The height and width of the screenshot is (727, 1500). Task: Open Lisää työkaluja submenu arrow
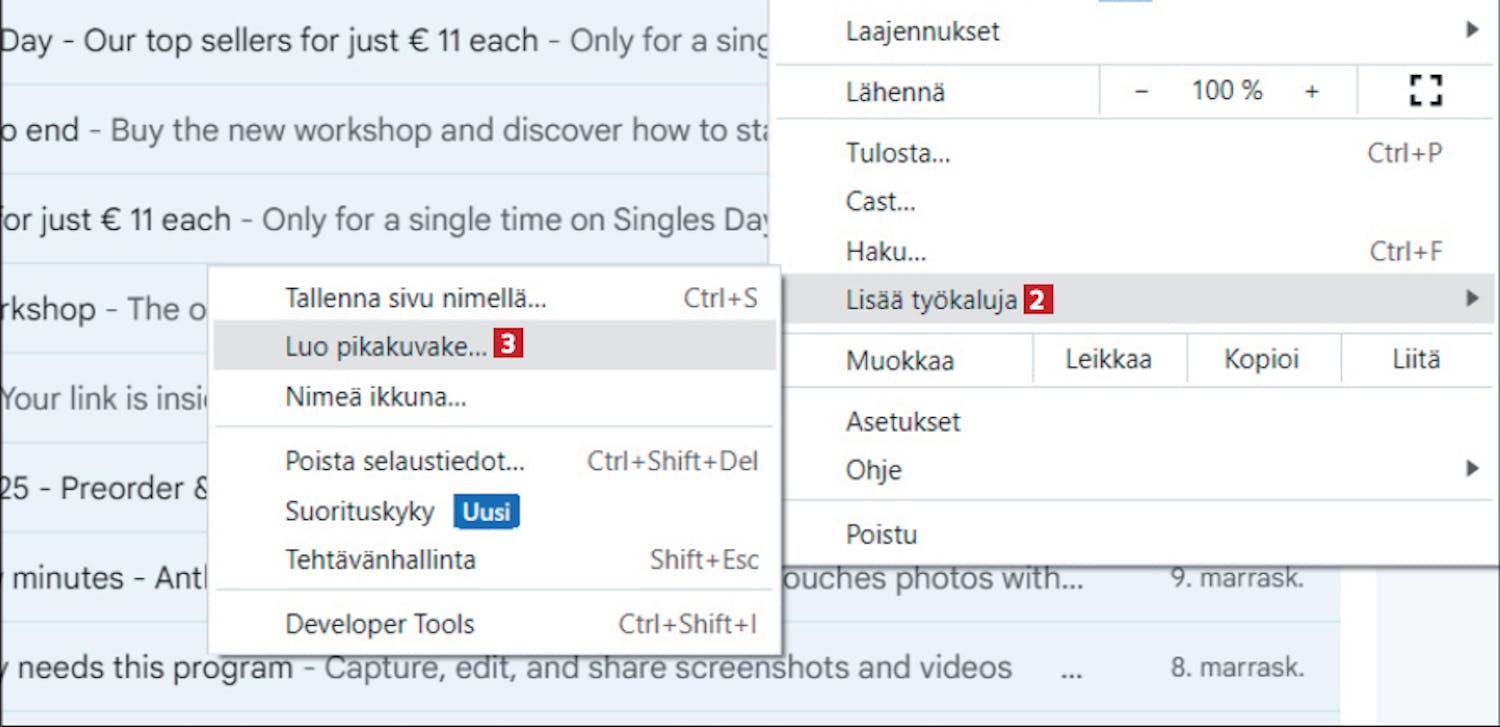pyautogui.click(x=1472, y=298)
